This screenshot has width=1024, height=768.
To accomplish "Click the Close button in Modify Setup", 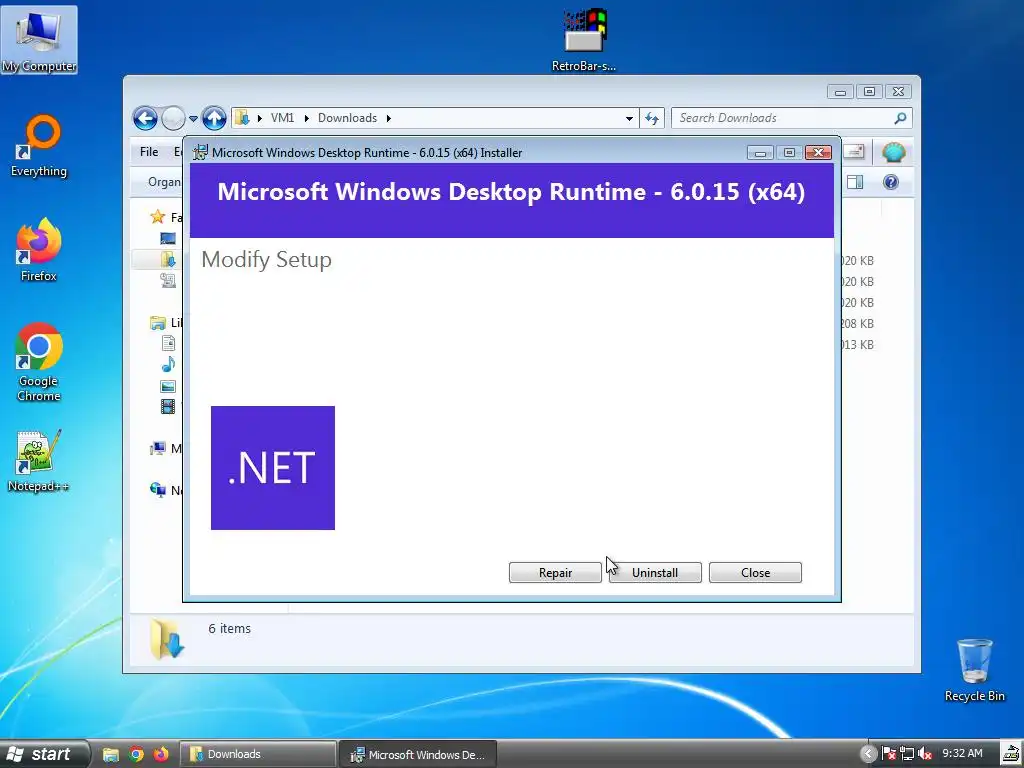I will [756, 573].
